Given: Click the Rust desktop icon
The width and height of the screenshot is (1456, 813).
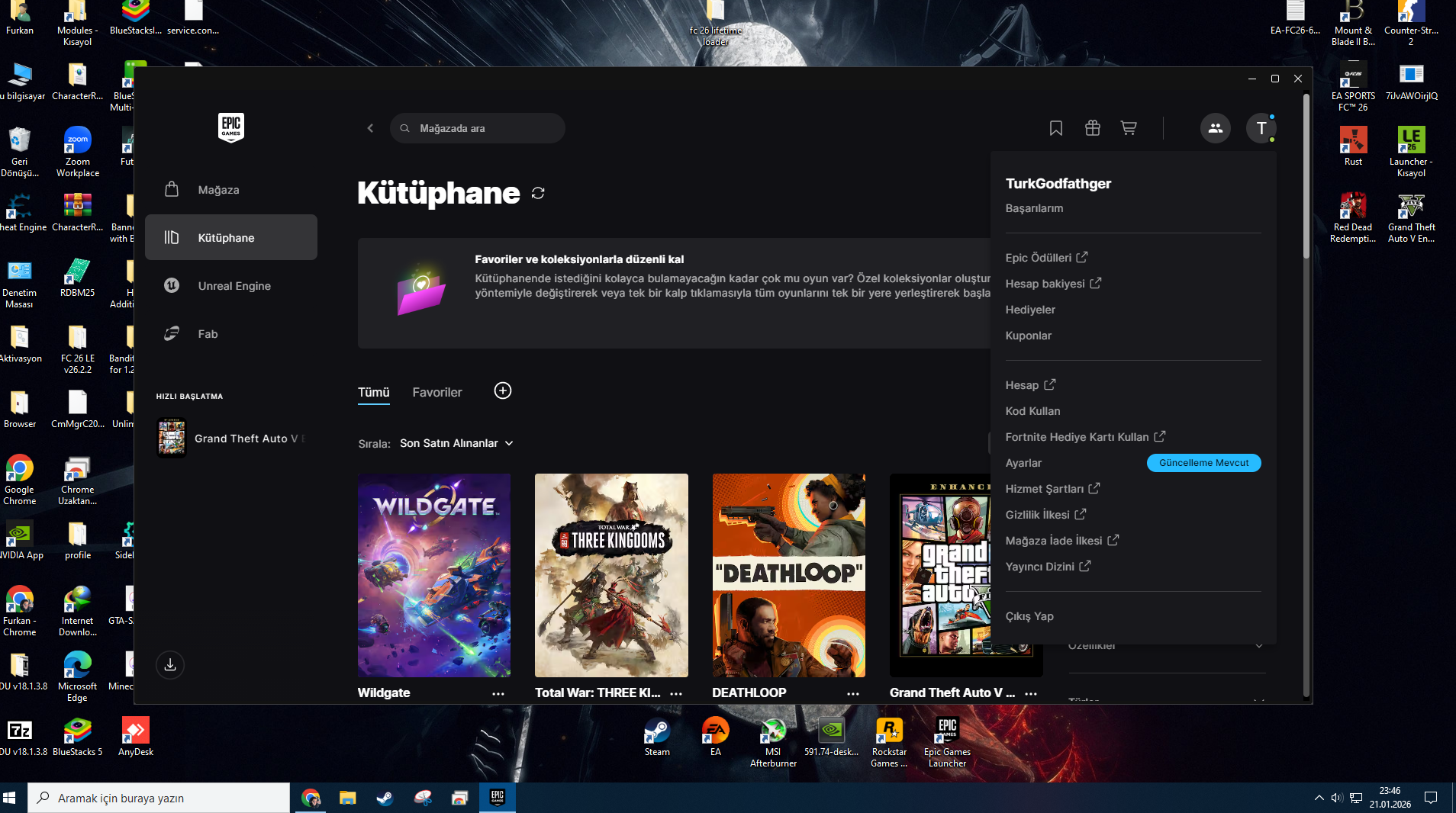Looking at the screenshot, I should [x=1354, y=146].
